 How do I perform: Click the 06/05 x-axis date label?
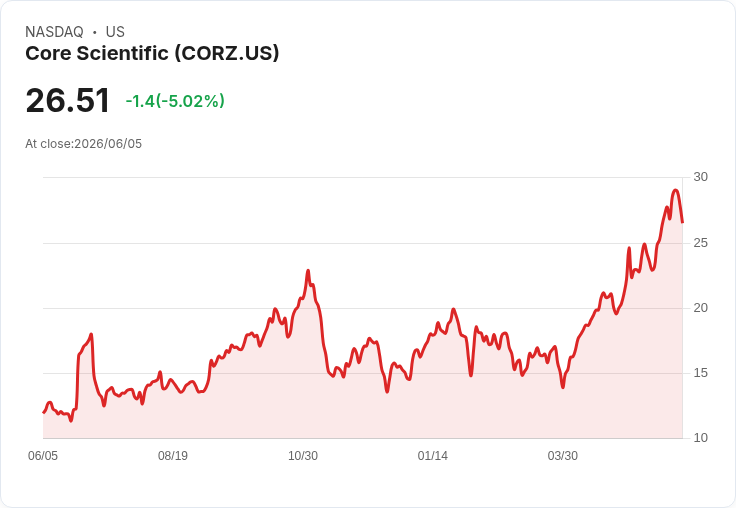(43, 455)
